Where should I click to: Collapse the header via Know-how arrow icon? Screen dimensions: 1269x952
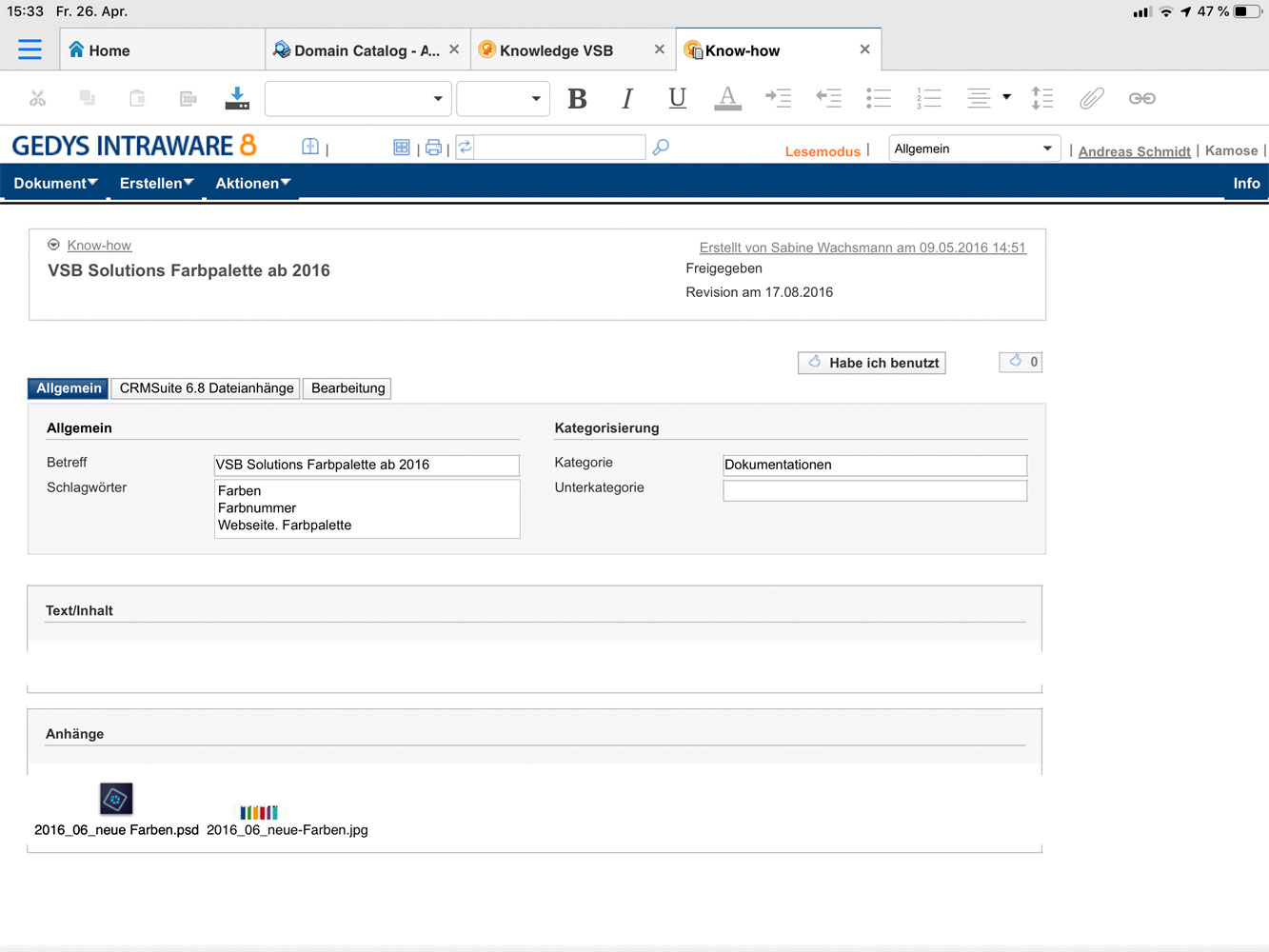[53, 245]
